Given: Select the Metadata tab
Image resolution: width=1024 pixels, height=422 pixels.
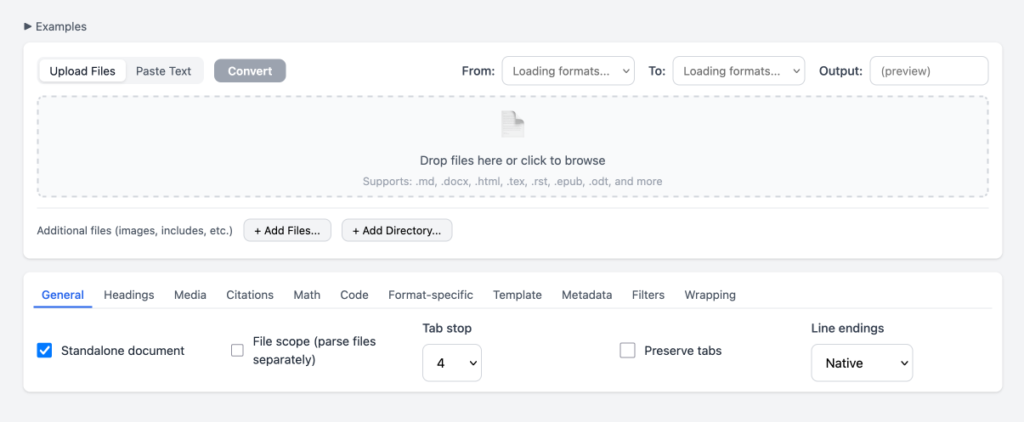Looking at the screenshot, I should coord(587,295).
